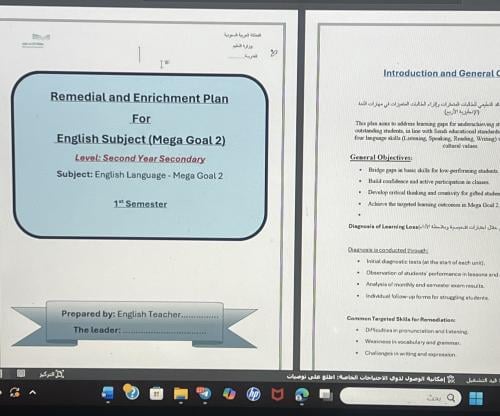500x416 pixels.
Task: Open Task View from the taskbar
Action: pos(325,395)
